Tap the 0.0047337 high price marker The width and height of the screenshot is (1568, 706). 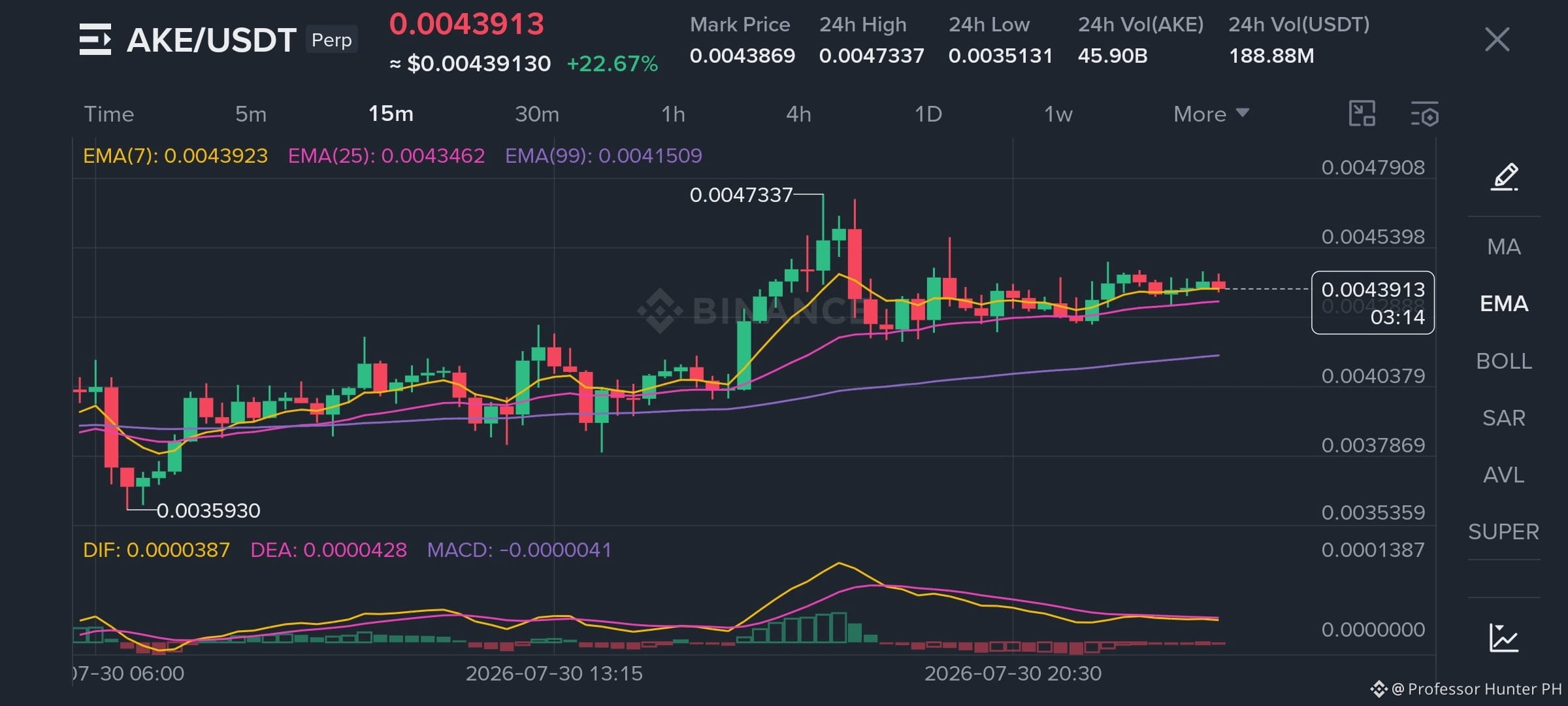[741, 195]
